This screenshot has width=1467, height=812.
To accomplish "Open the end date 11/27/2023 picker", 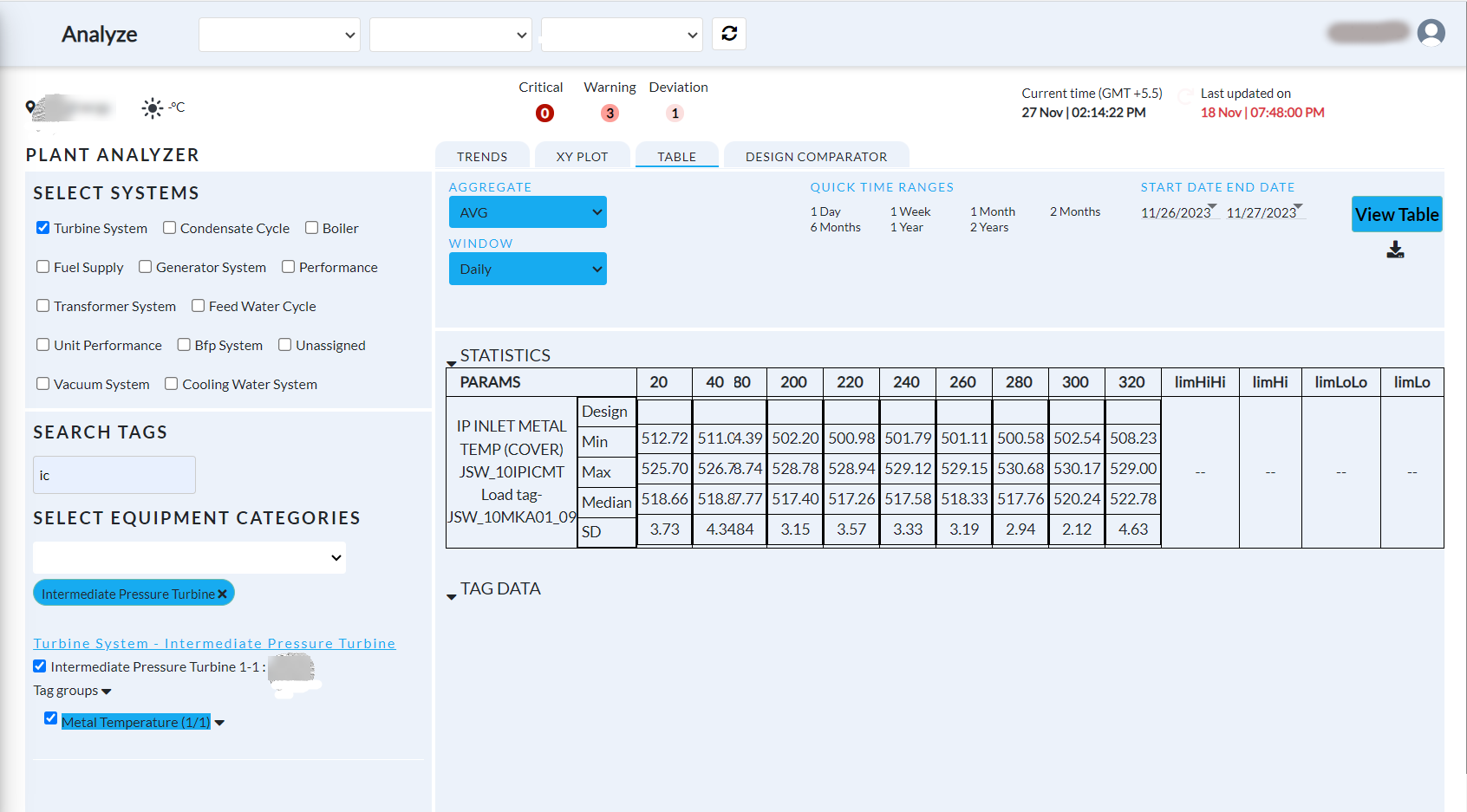I will pyautogui.click(x=1265, y=212).
